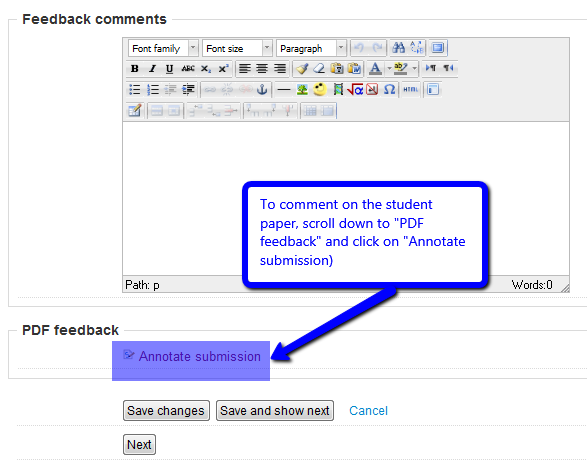Screen dimensions: 587x468
Task: Insert an anchor with anchor icon
Action: [262, 89]
